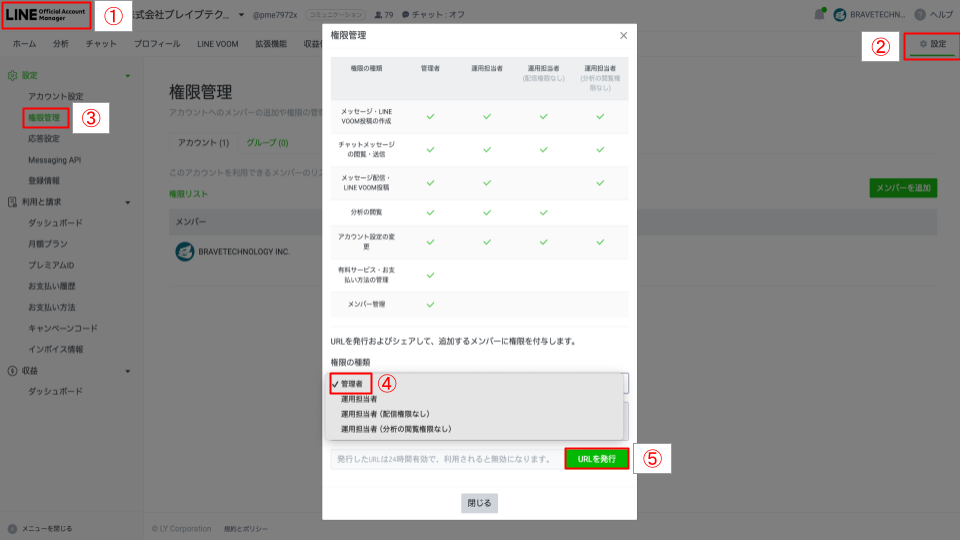The height and width of the screenshot is (540, 960).
Task: Expand the account name dropdown arrow
Action: (241, 15)
